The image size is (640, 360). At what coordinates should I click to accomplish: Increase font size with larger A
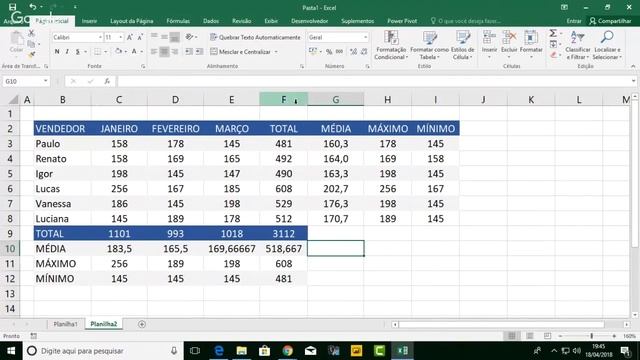click(130, 37)
